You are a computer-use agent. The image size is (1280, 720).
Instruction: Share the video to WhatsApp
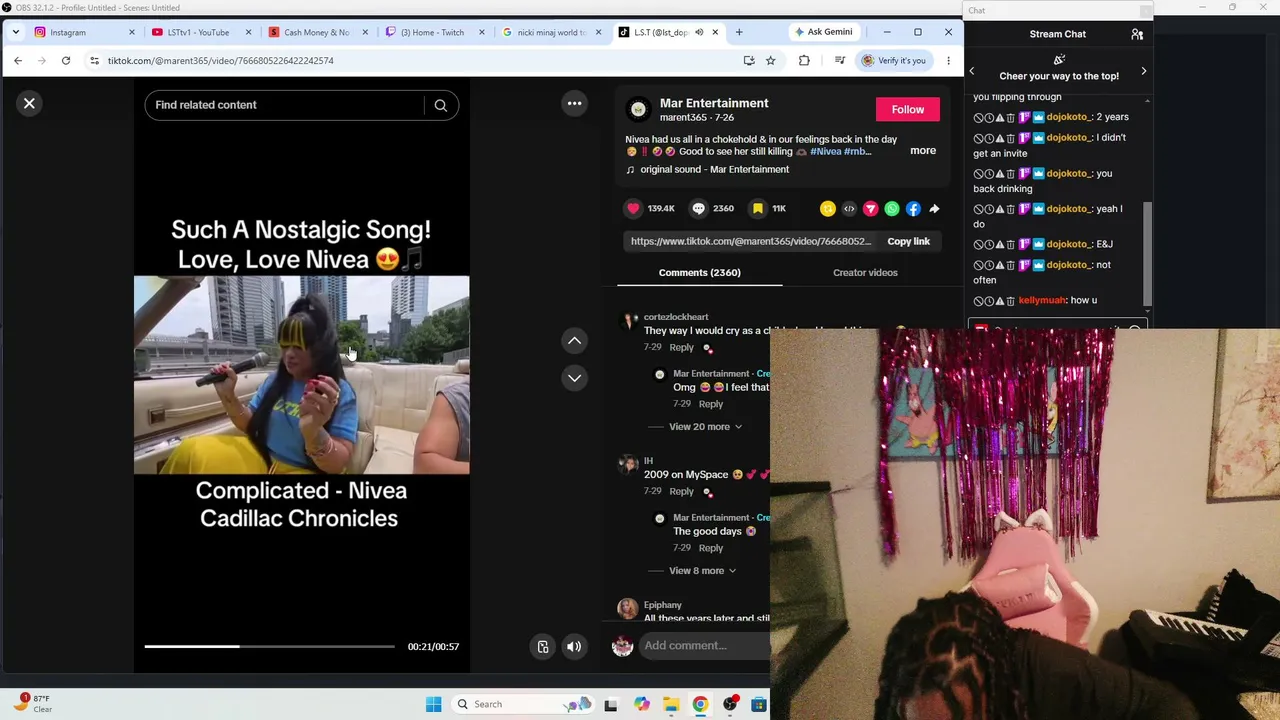point(892,209)
